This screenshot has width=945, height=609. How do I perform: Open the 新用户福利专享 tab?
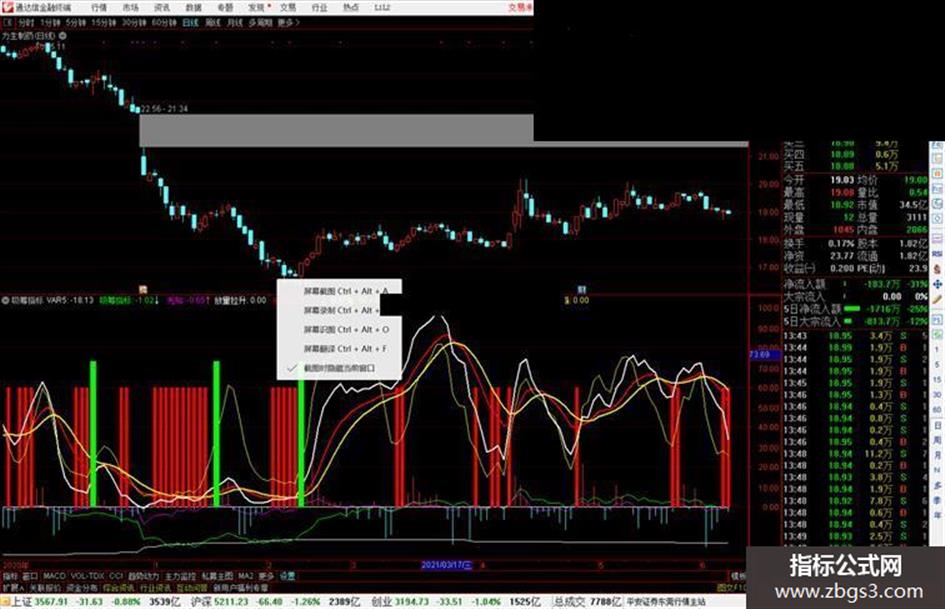[240, 588]
